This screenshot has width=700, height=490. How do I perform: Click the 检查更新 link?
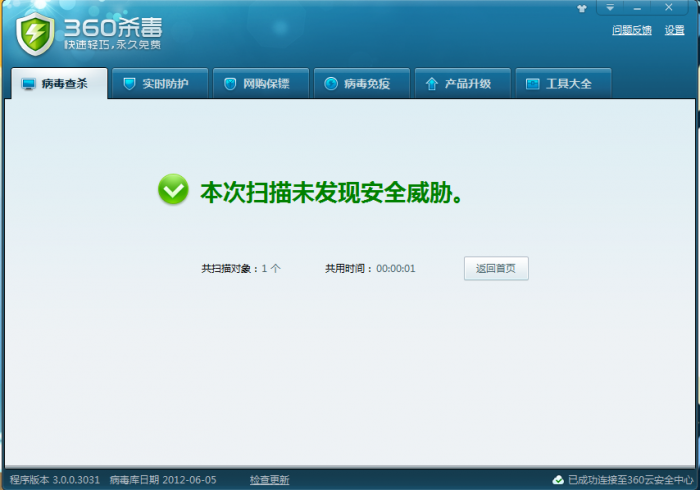pos(269,480)
